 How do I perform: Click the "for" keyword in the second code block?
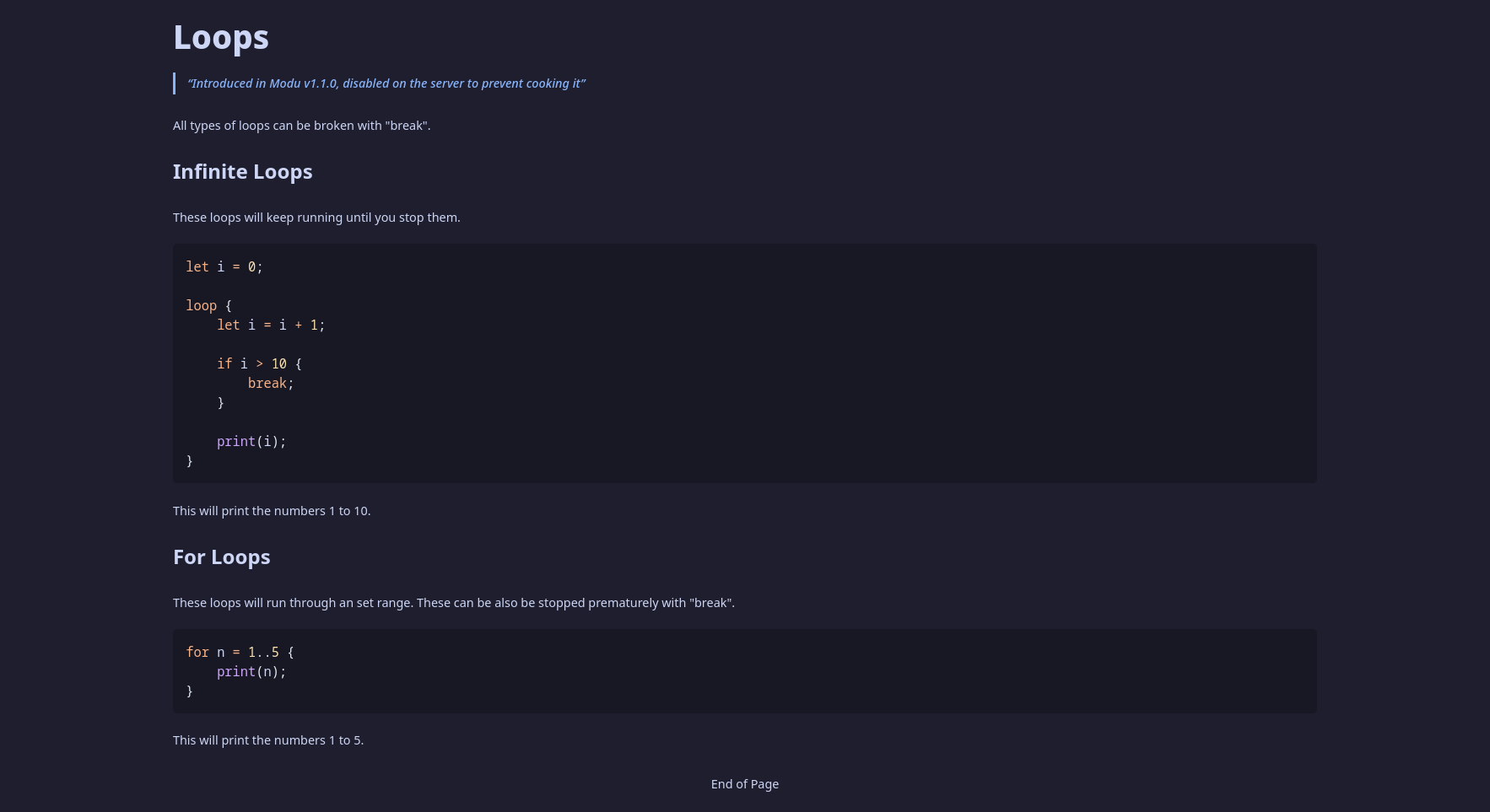(197, 653)
